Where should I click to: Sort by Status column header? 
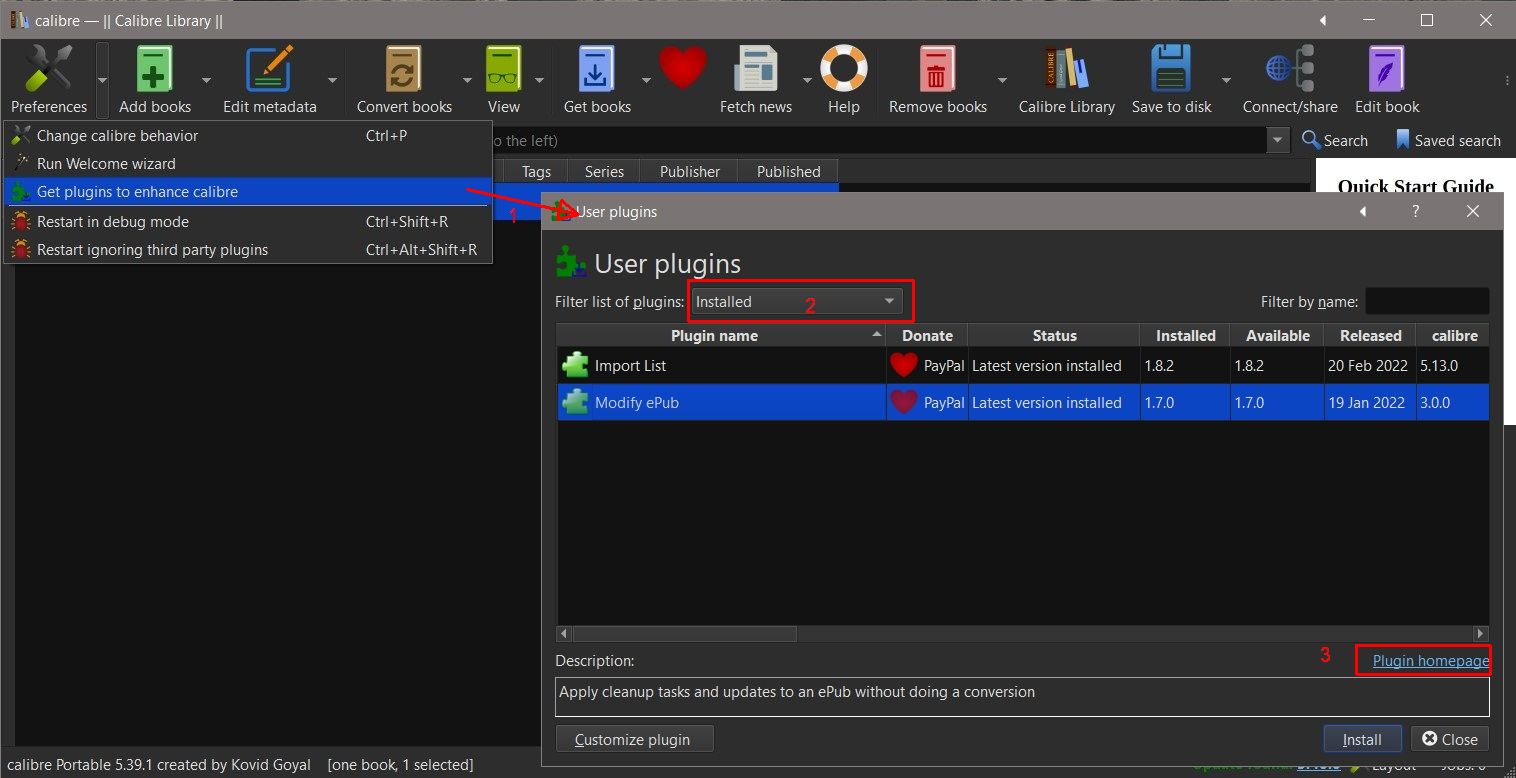(x=1054, y=335)
